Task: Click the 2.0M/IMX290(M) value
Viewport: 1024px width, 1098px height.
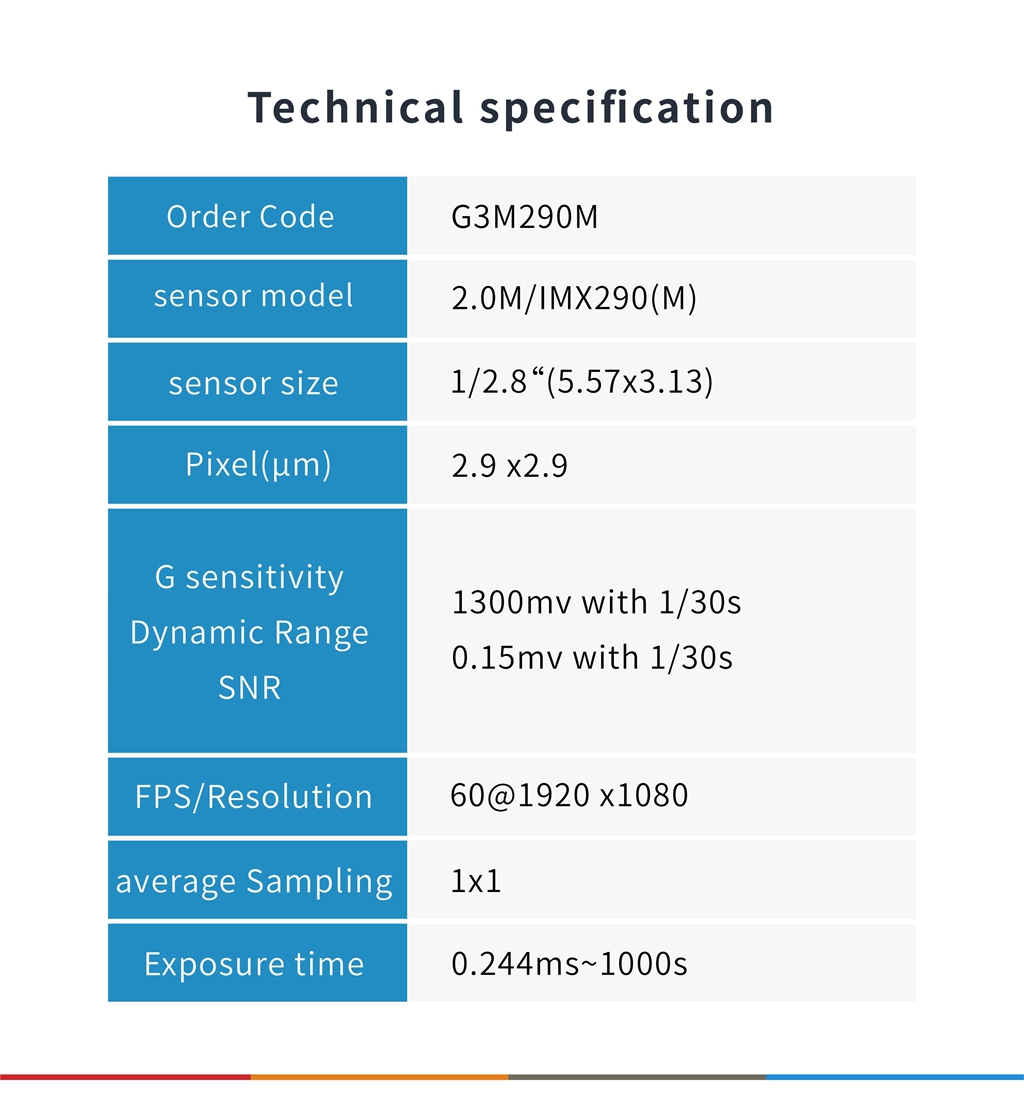Action: [x=574, y=300]
